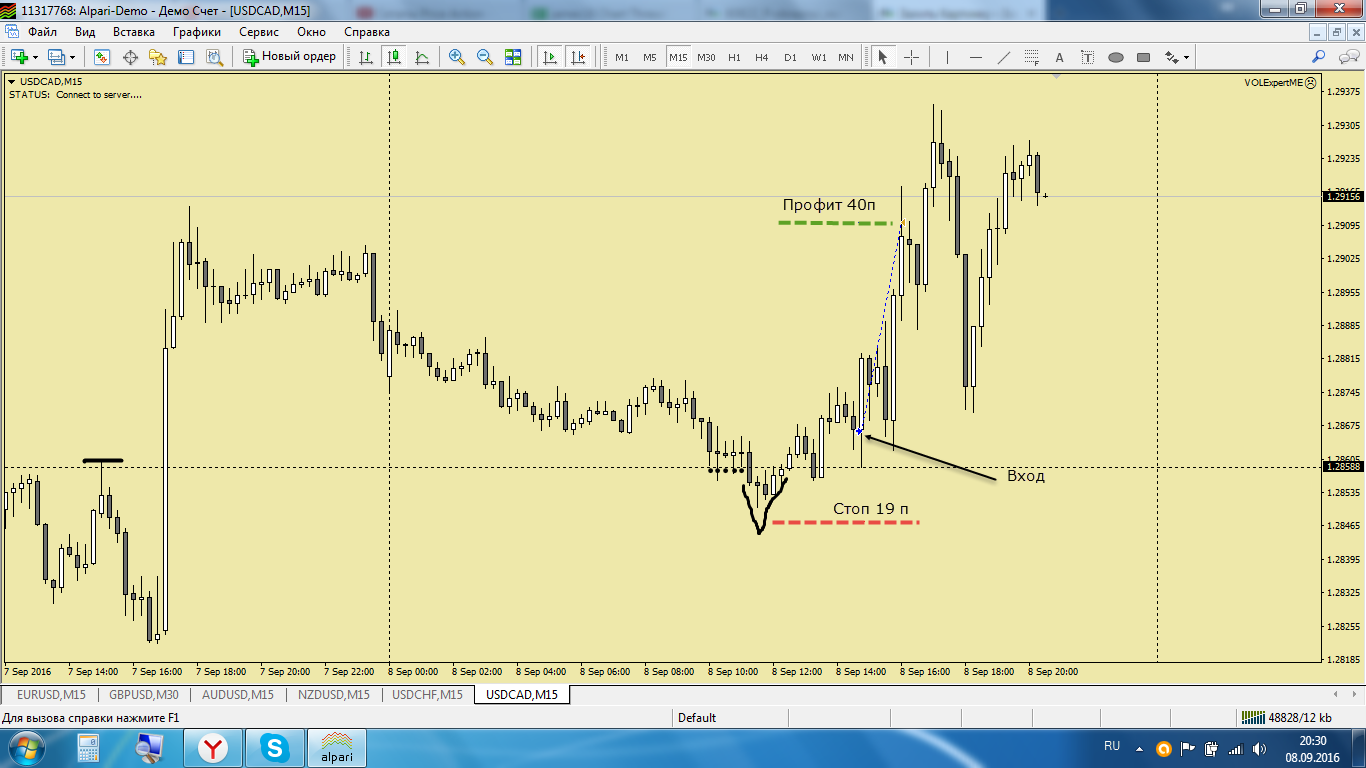Select the D1 timeframe
This screenshot has height=768, width=1366.
tap(790, 57)
